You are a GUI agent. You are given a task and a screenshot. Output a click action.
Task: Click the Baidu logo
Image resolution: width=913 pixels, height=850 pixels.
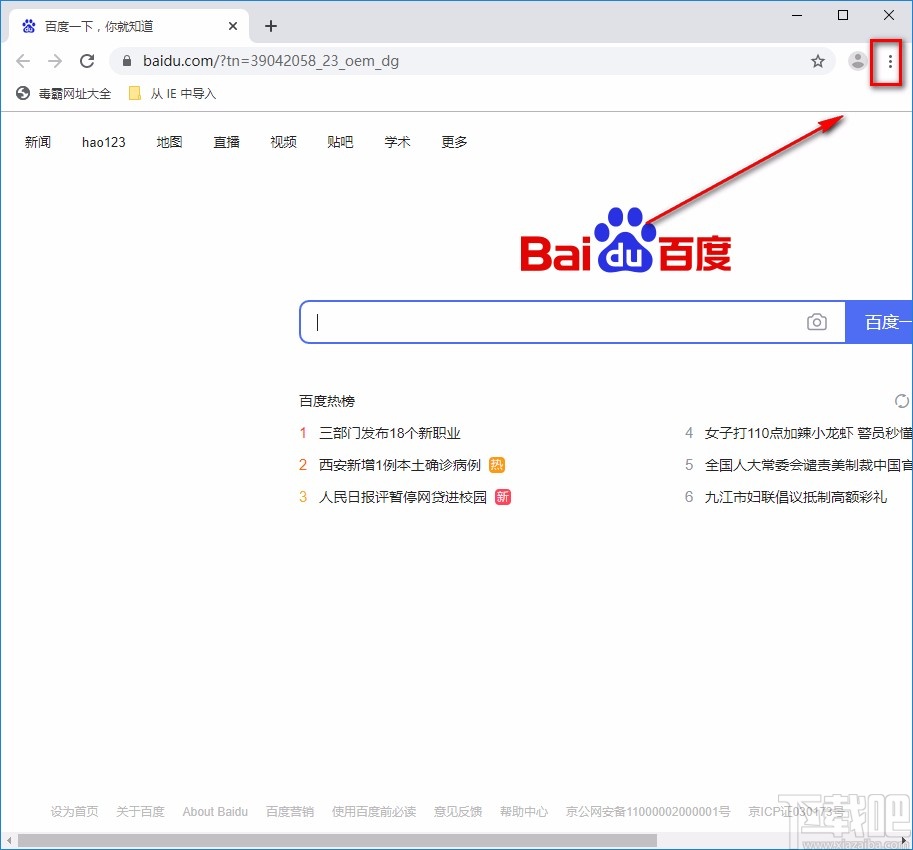click(x=626, y=240)
